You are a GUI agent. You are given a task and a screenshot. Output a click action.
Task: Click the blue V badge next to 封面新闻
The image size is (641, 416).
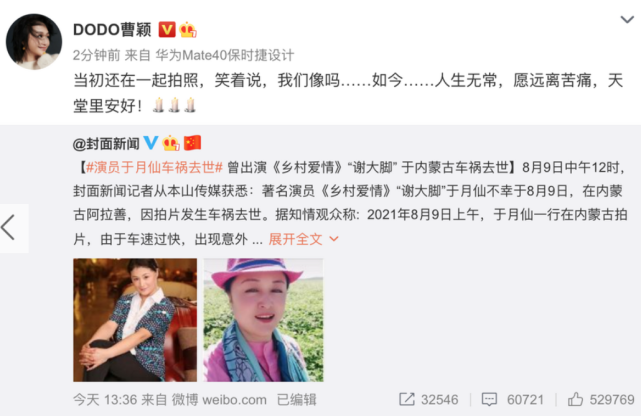150,143
